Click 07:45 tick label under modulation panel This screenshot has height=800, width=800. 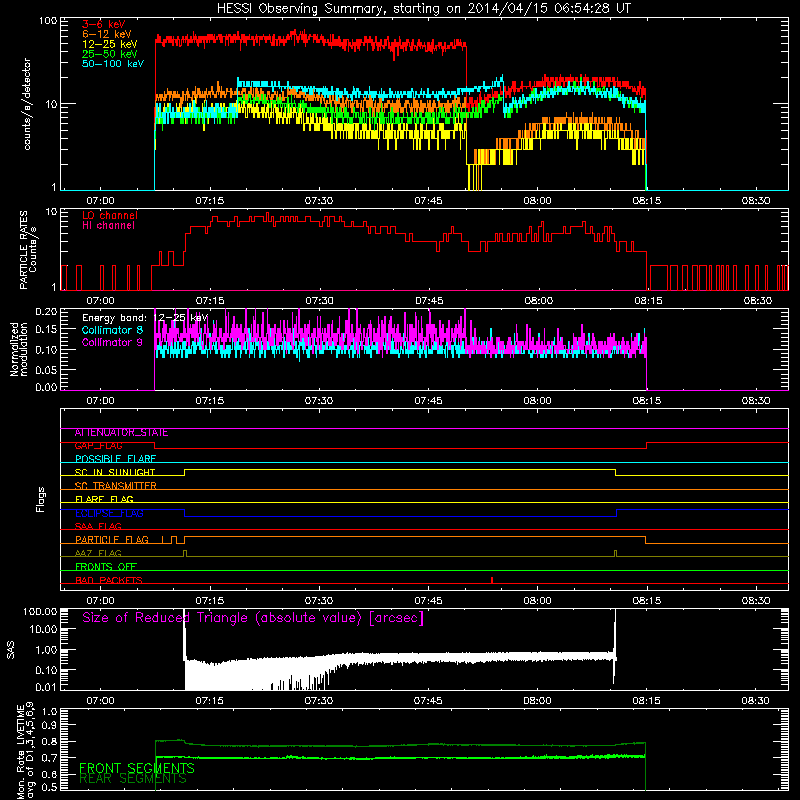point(428,401)
